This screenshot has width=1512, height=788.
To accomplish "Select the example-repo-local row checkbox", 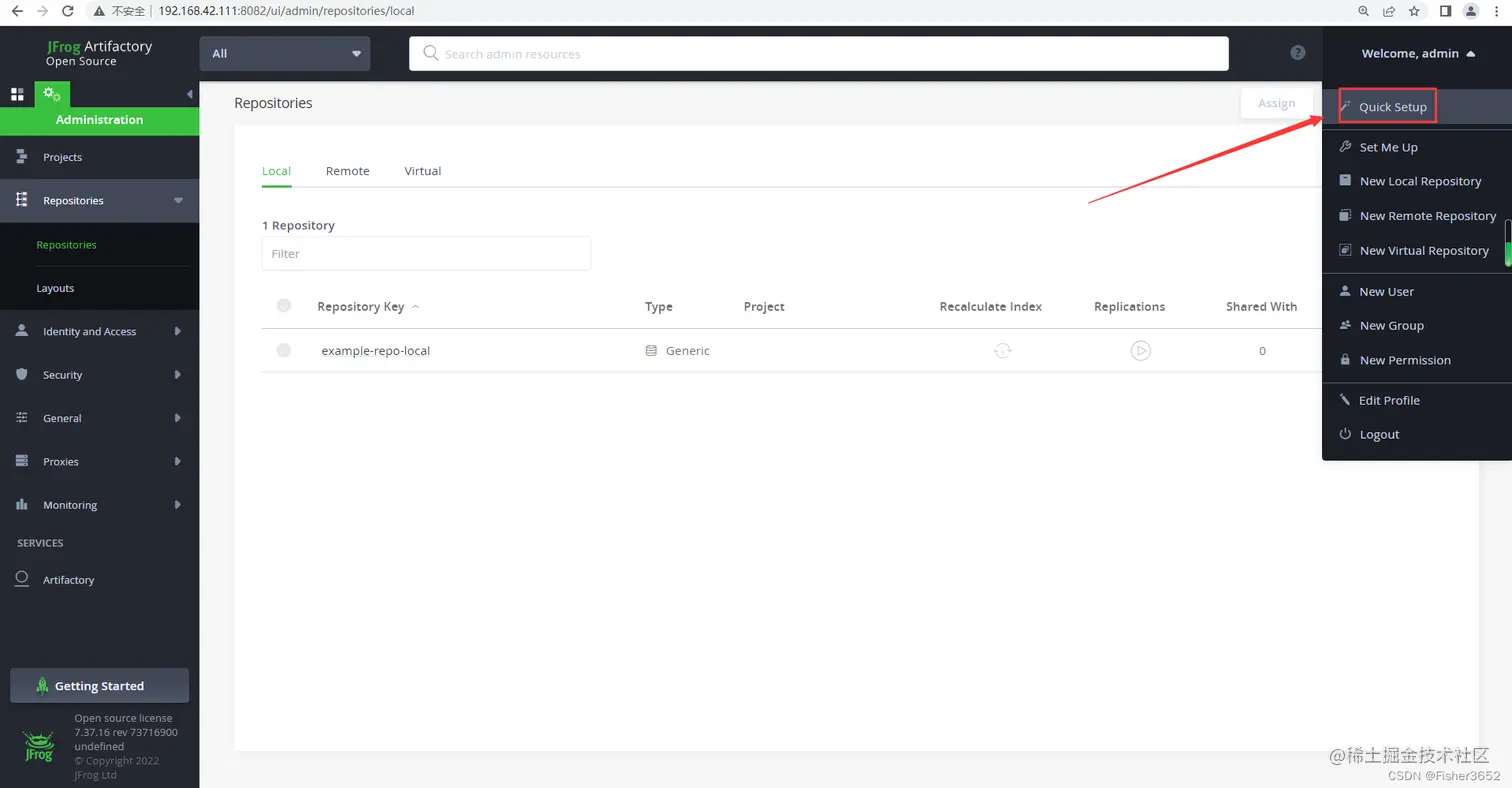I will point(284,350).
